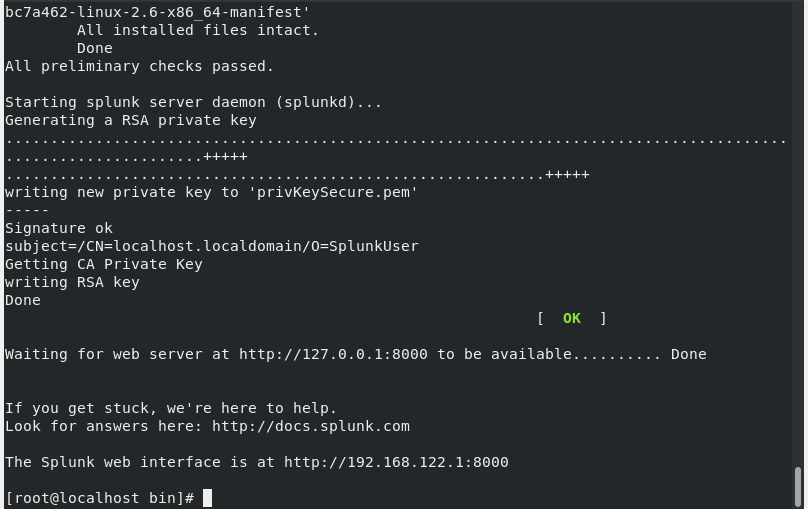Click the terminal block cursor
Screen dimensions: 808x509
(207, 498)
